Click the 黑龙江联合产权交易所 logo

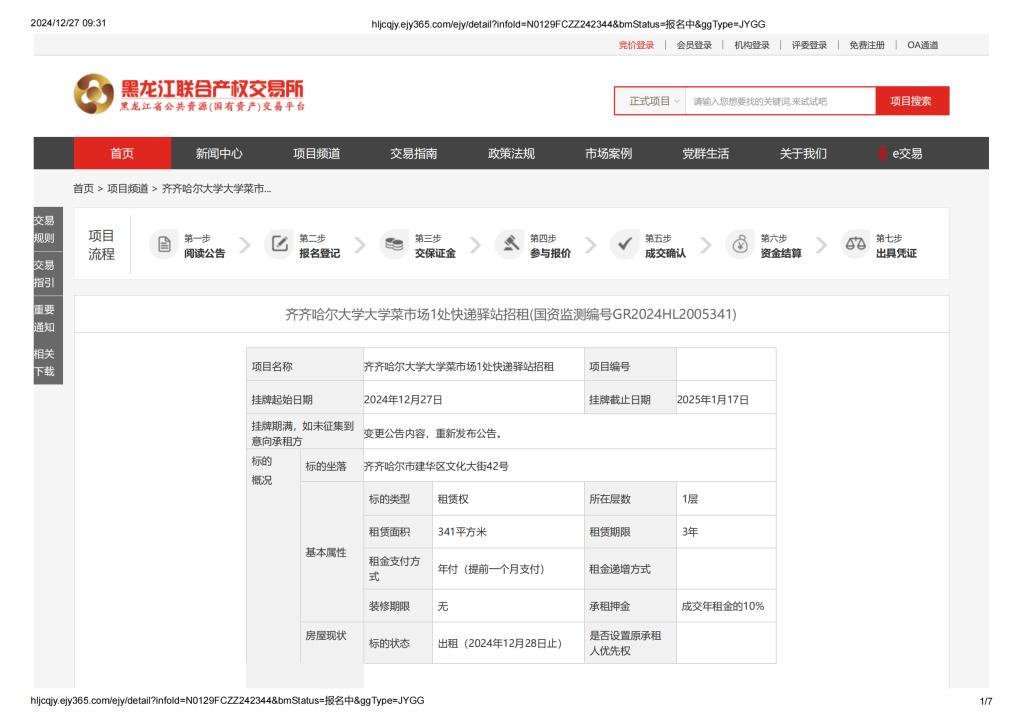click(190, 95)
